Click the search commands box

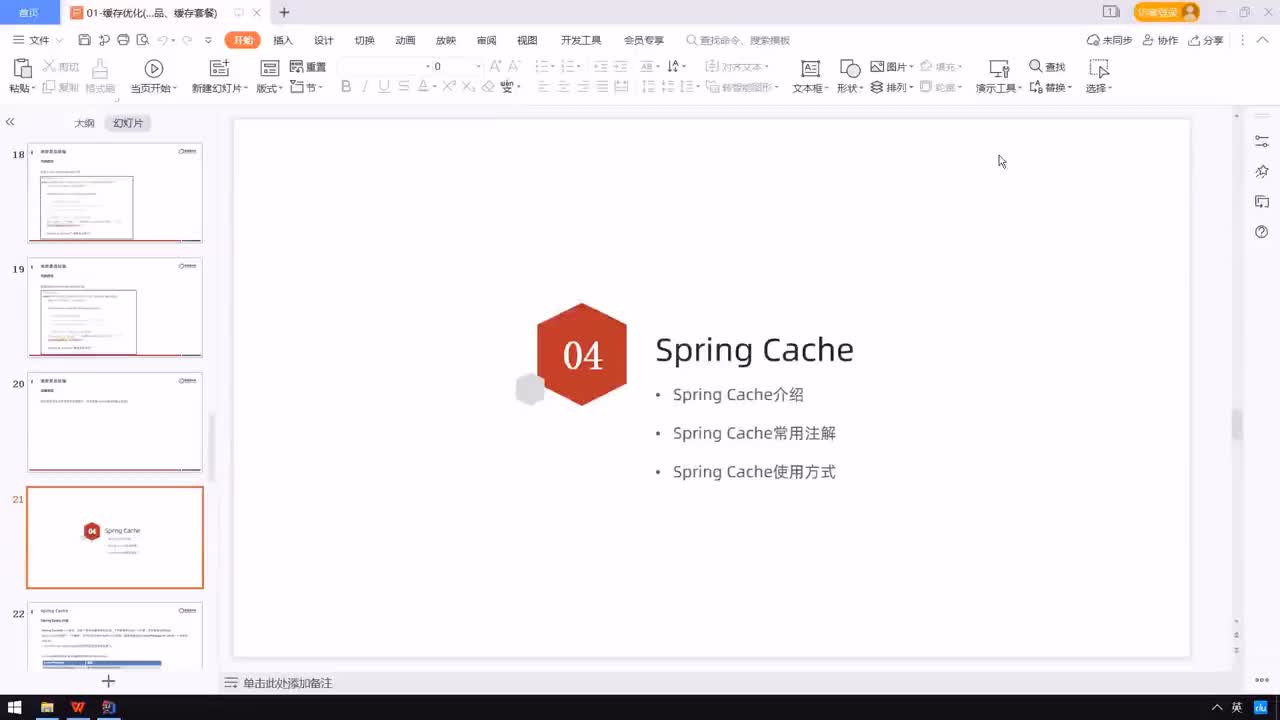(738, 40)
